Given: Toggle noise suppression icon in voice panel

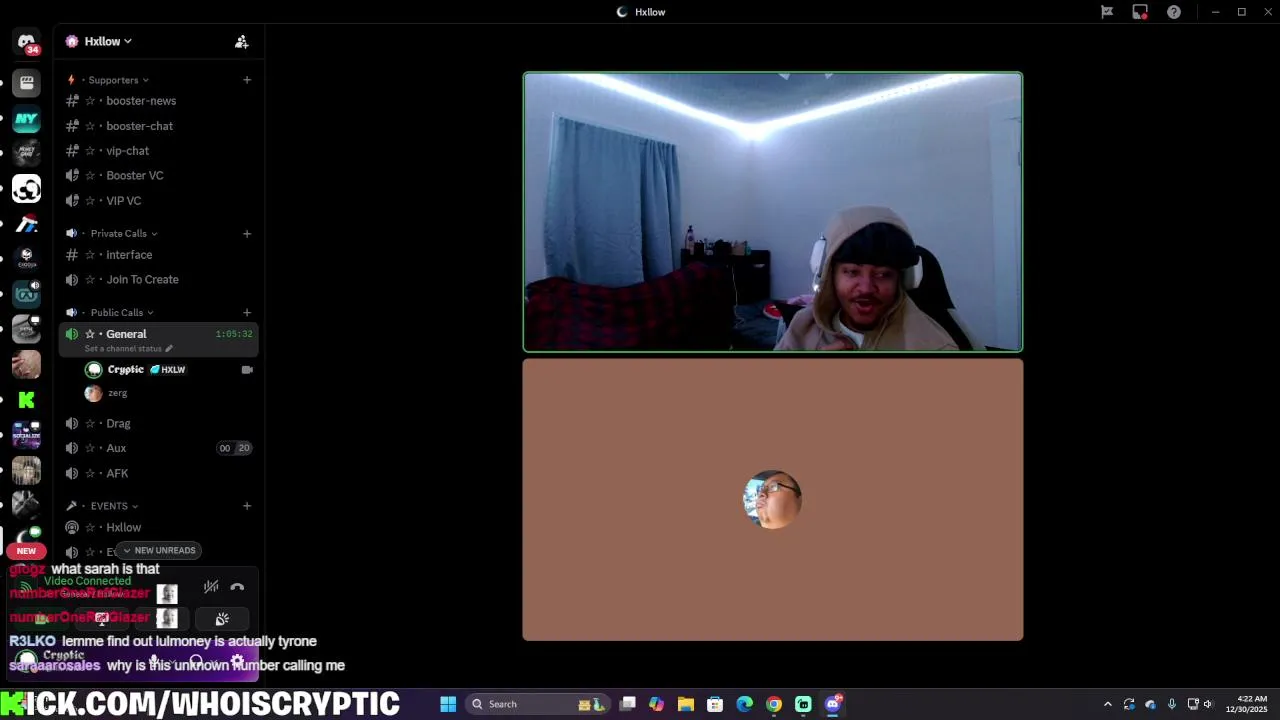Looking at the screenshot, I should pyautogui.click(x=211, y=588).
